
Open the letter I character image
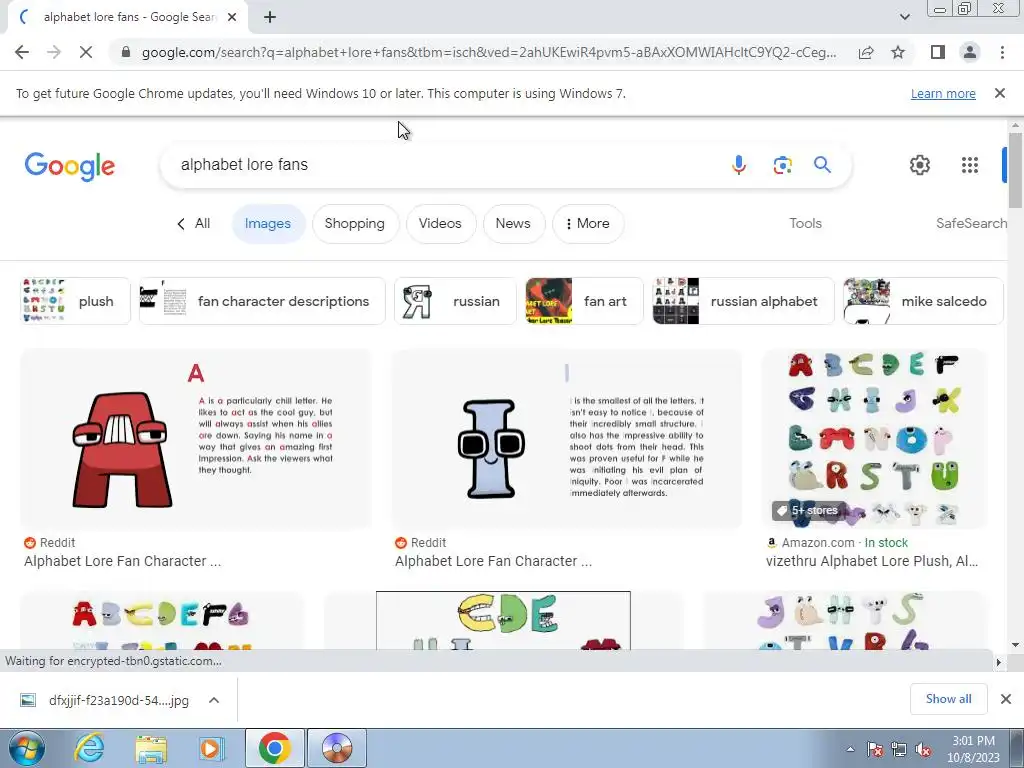[x=567, y=439]
